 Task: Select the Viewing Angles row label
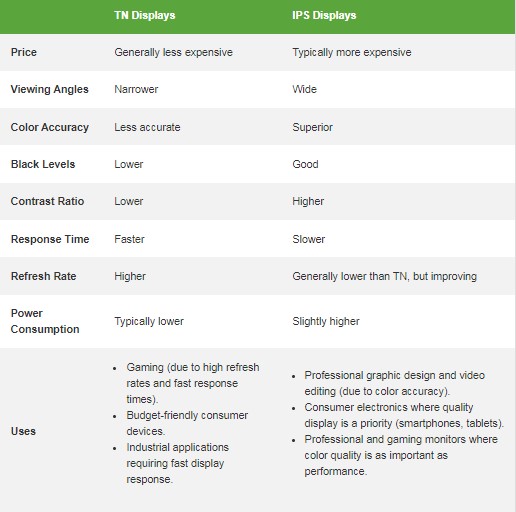[50, 89]
